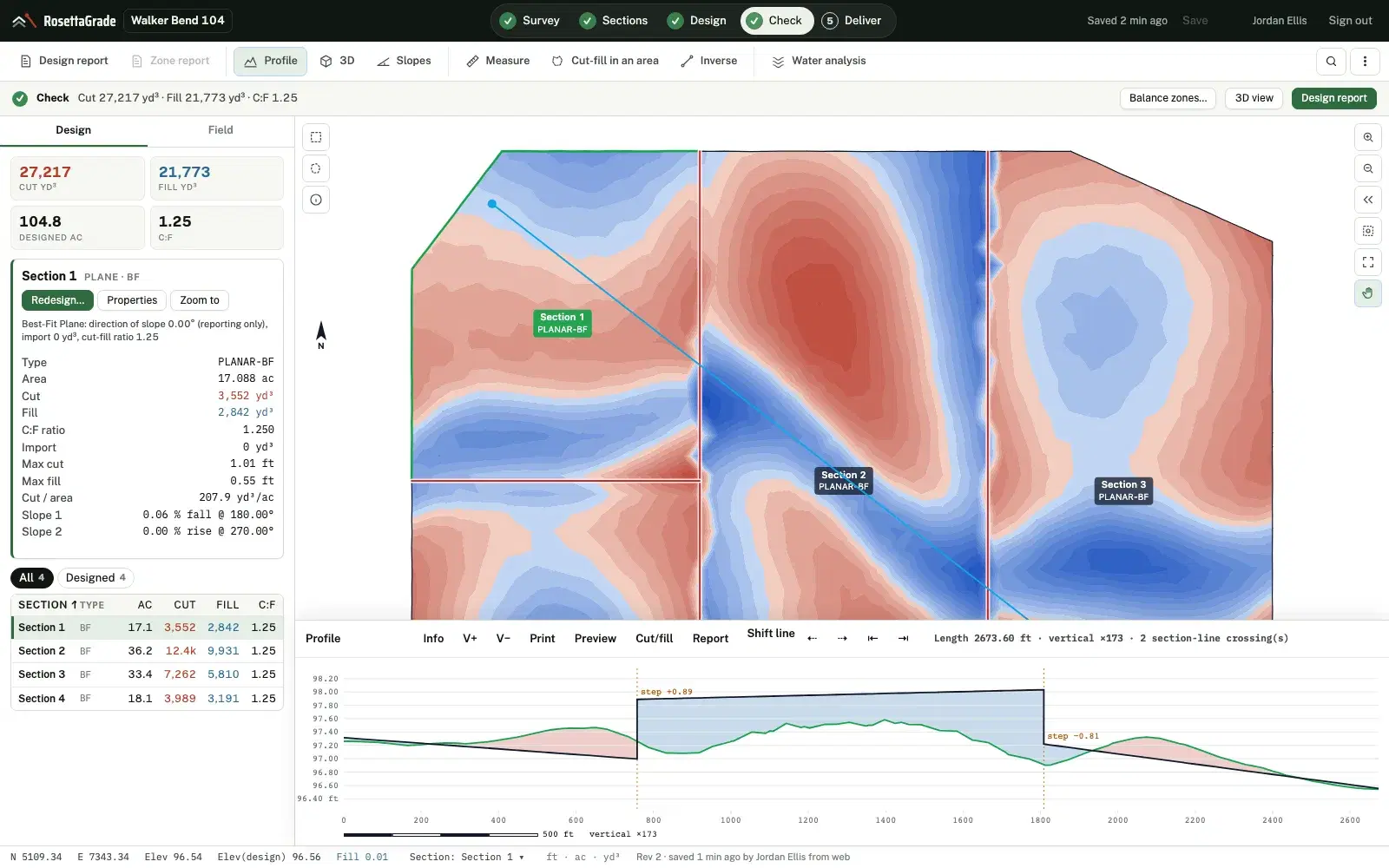Toggle the Profile view button
The width and height of the screenshot is (1389, 868).
coord(270,61)
